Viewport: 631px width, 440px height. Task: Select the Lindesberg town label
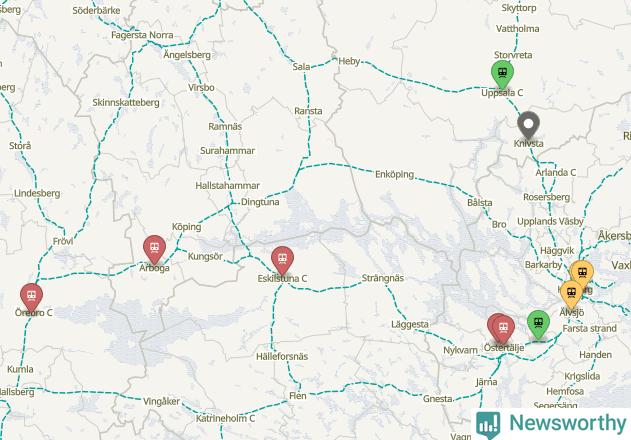(x=37, y=193)
